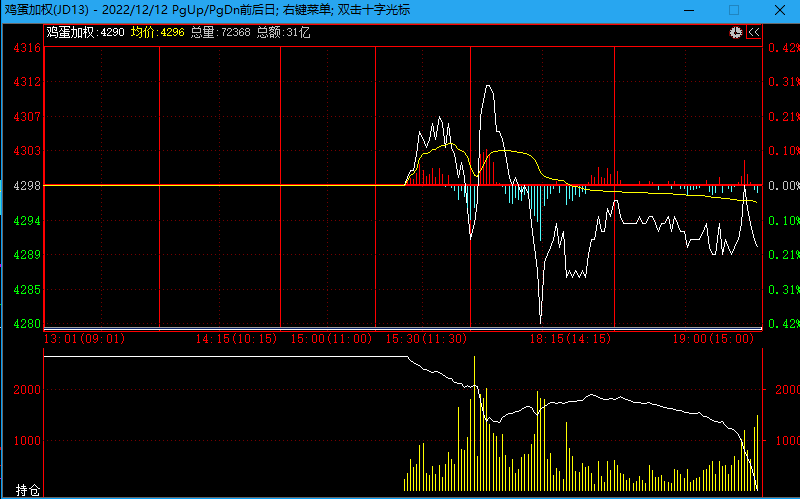The image size is (800, 499).
Task: Select the 4307 price axis label
Action: 27,116
